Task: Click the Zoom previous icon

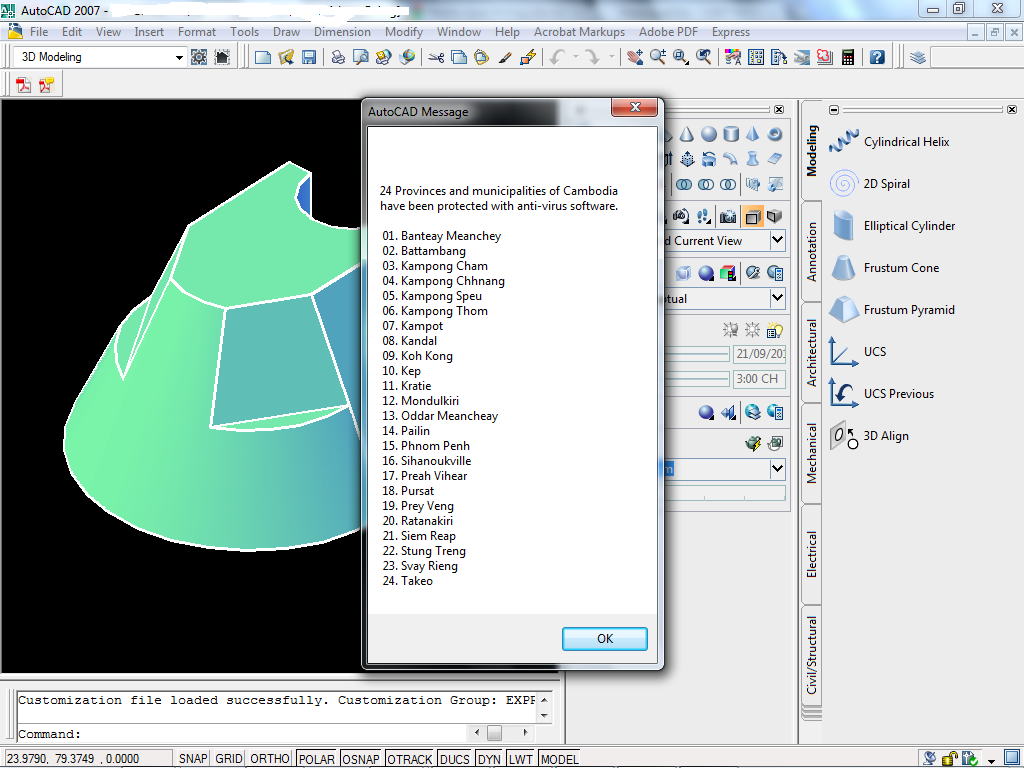Action: click(x=703, y=57)
